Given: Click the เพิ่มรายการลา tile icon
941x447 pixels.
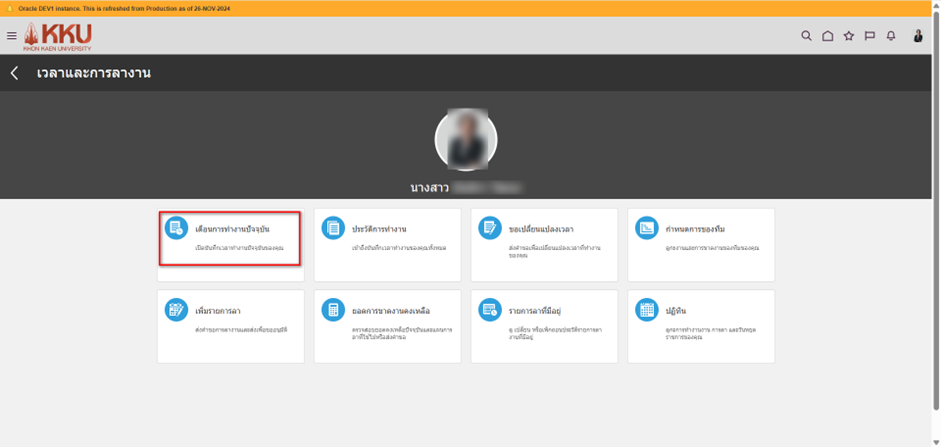Looking at the screenshot, I should (176, 310).
